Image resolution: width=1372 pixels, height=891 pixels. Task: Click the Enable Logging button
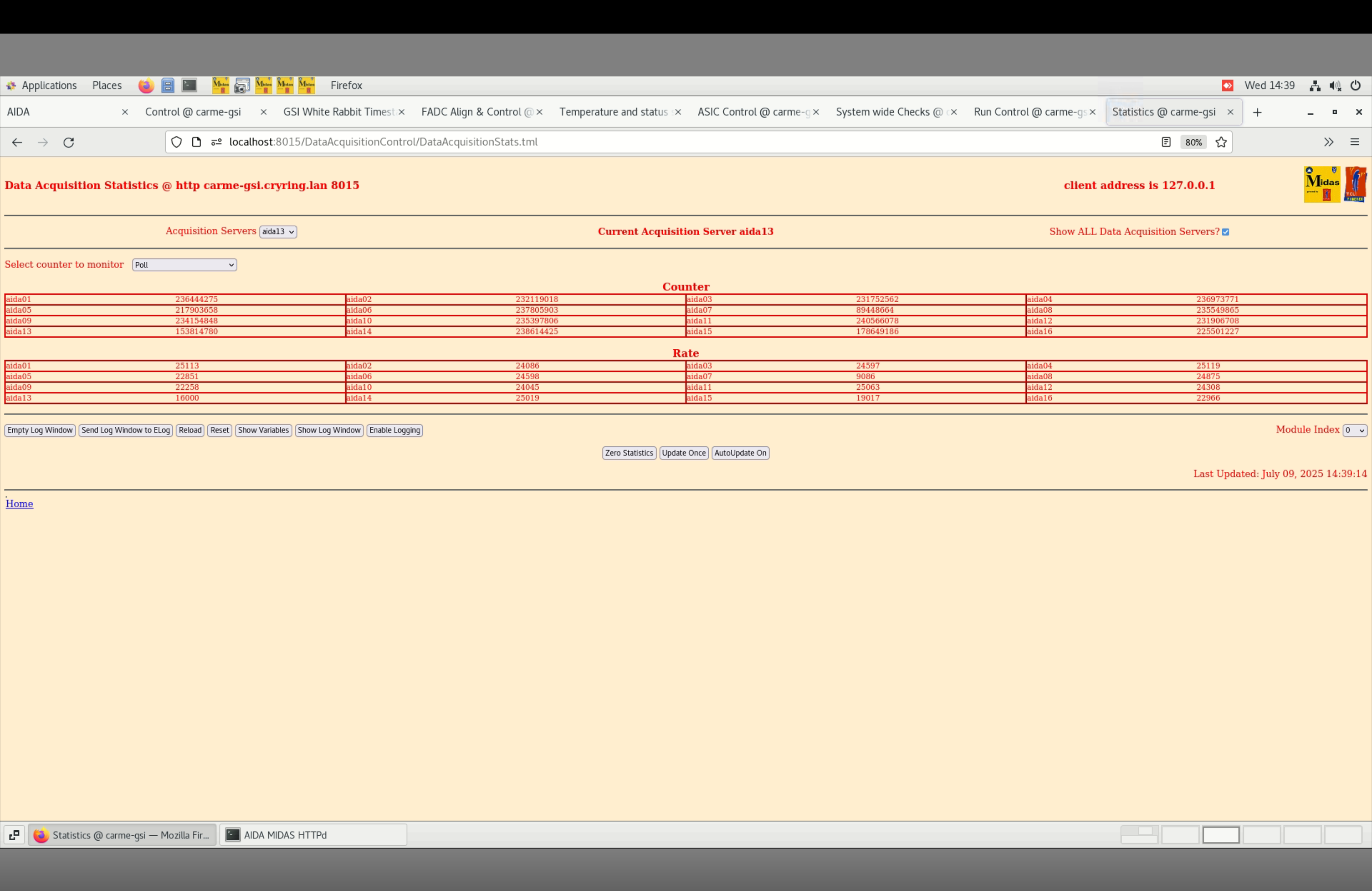(394, 431)
